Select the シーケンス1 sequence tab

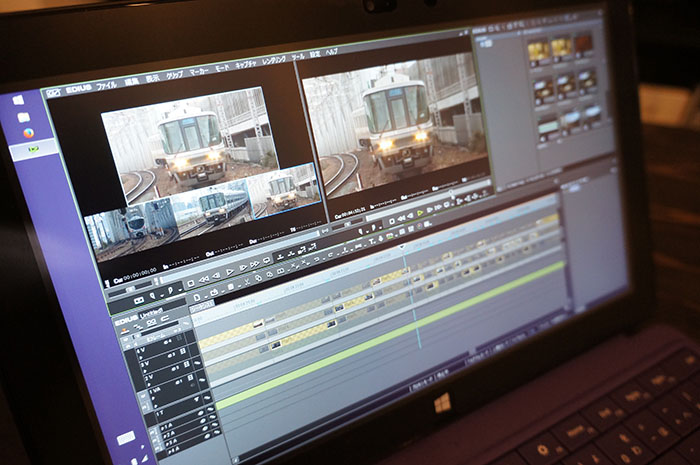(x=202, y=307)
